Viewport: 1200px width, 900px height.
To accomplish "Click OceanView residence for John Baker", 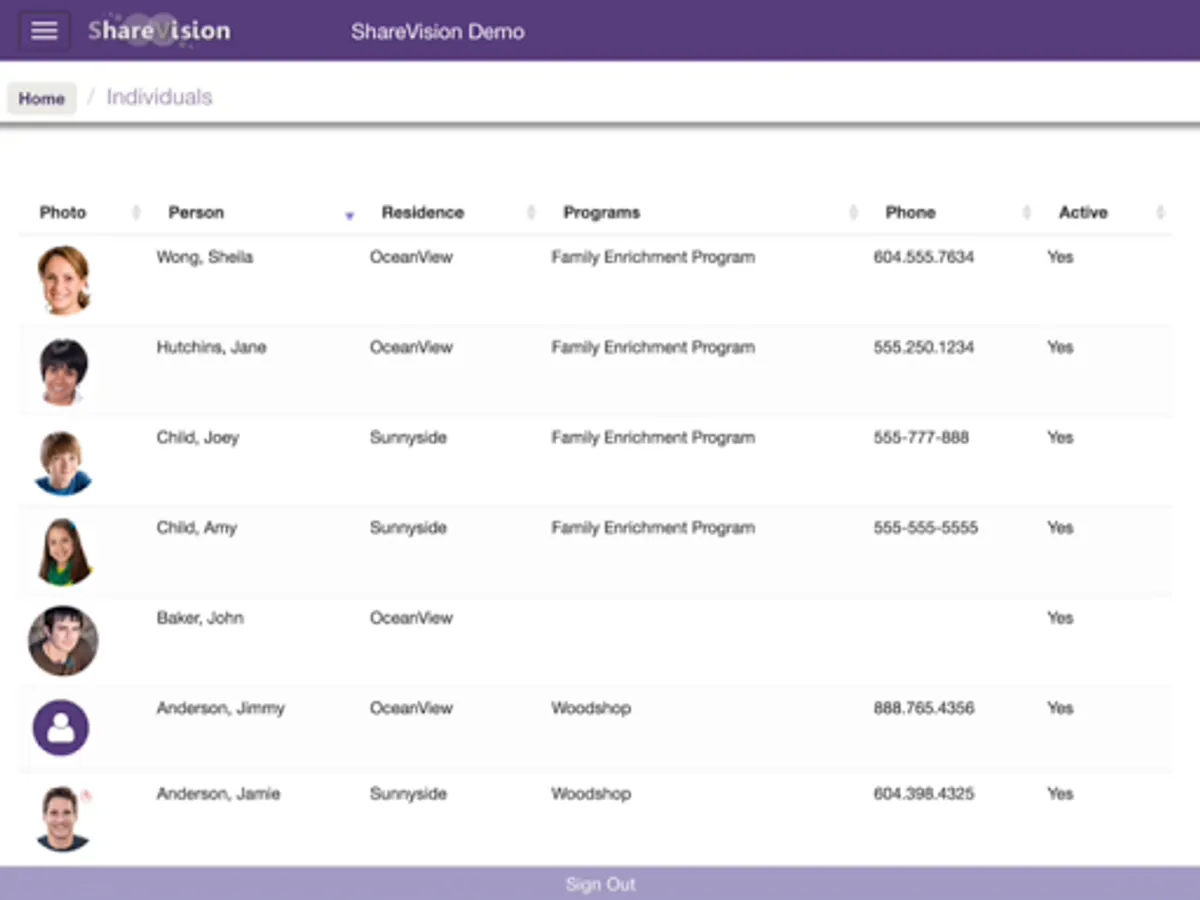I will 411,617.
